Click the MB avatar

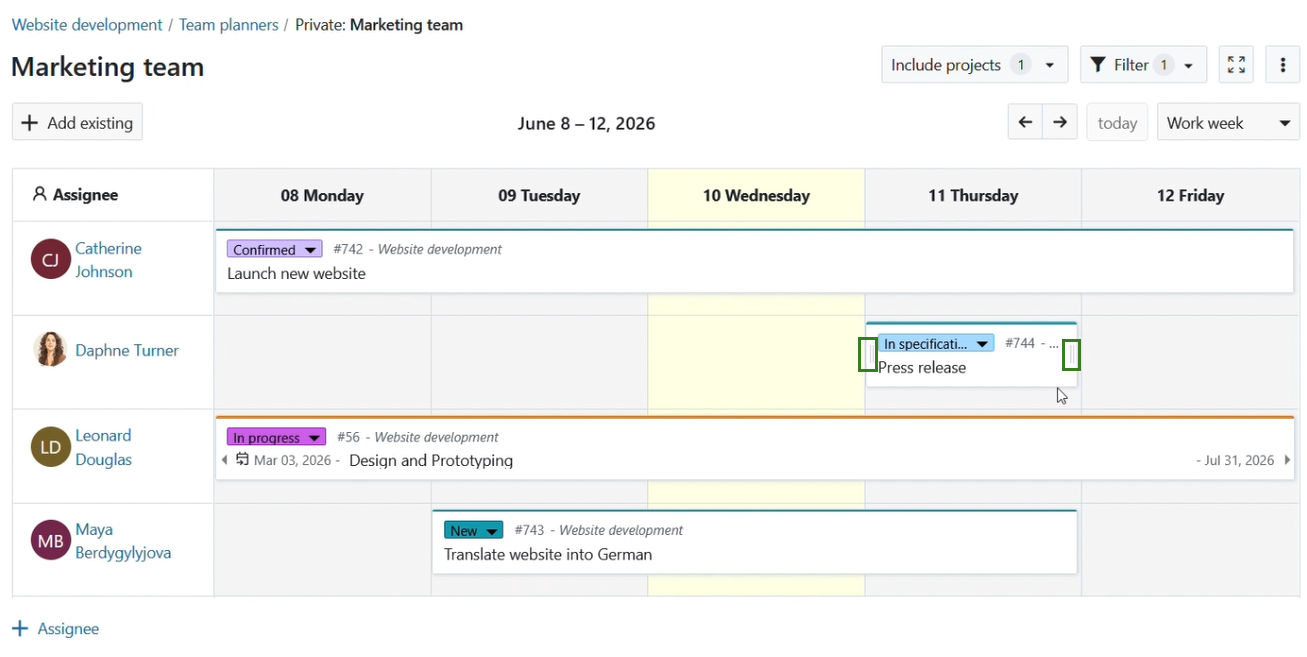50,541
